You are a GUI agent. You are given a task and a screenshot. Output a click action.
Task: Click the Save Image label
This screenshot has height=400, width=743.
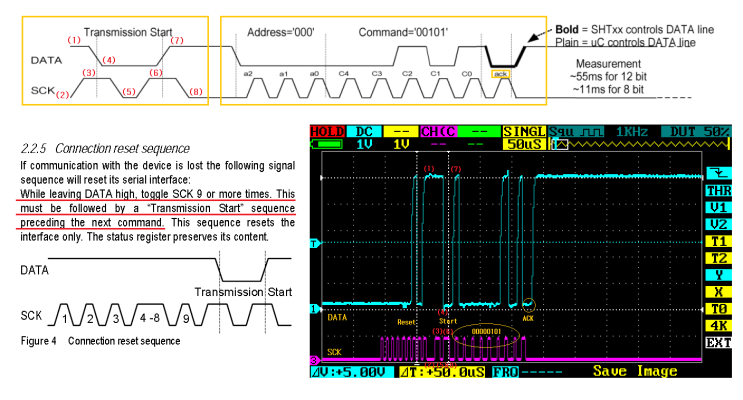(x=635, y=371)
